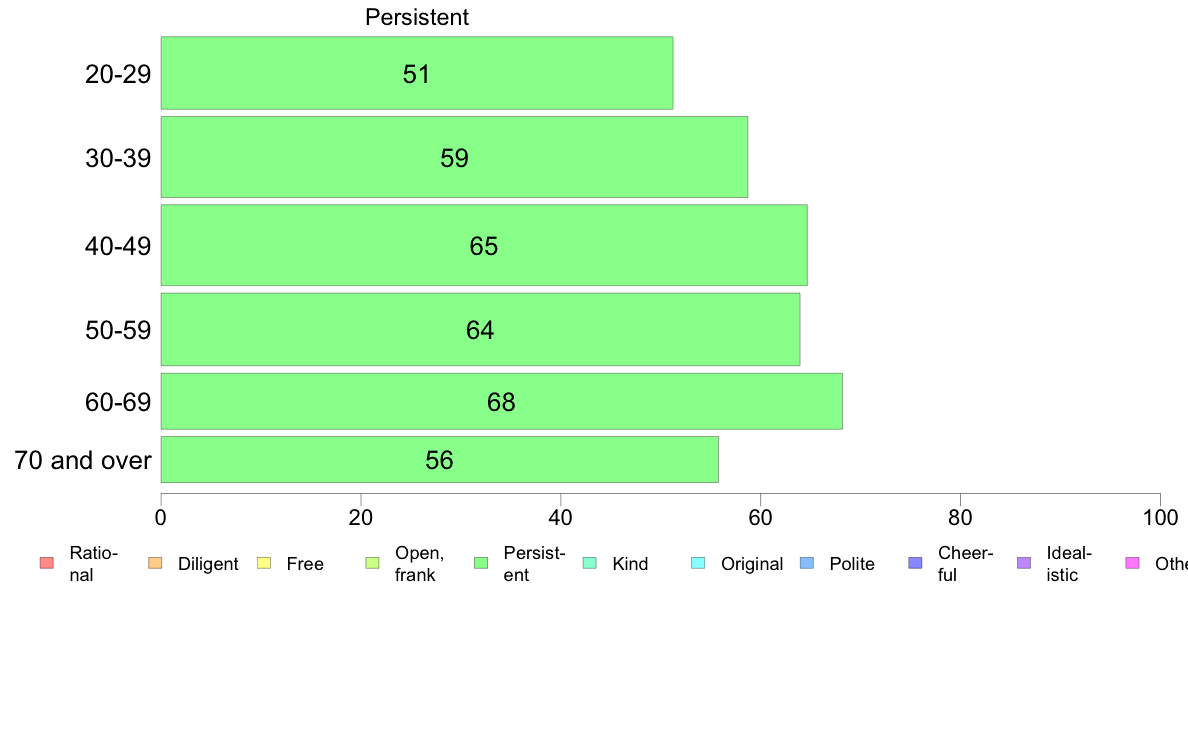Select the 50-59 bar showing 64
Image resolution: width=1188 pixels, height=736 pixels.
pyautogui.click(x=480, y=329)
